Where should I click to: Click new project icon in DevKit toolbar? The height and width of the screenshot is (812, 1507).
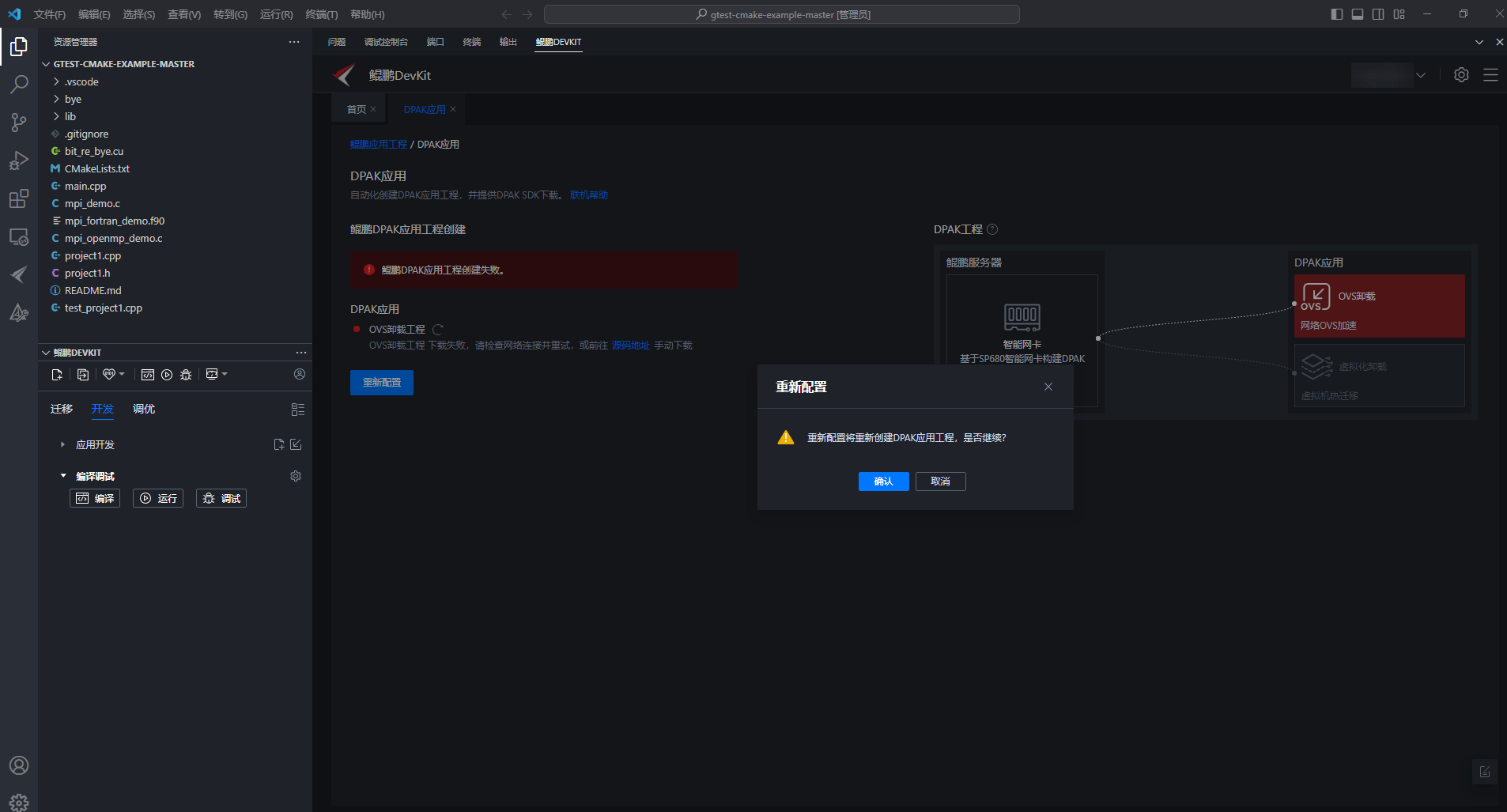click(x=57, y=375)
